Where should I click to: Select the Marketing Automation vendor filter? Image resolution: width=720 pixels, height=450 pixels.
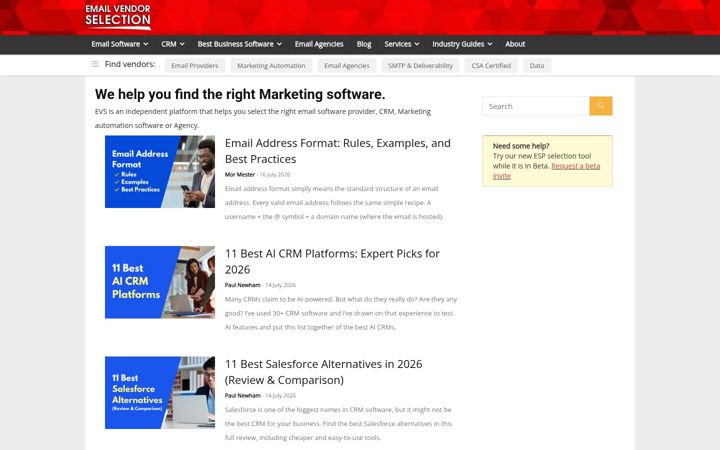point(271,66)
